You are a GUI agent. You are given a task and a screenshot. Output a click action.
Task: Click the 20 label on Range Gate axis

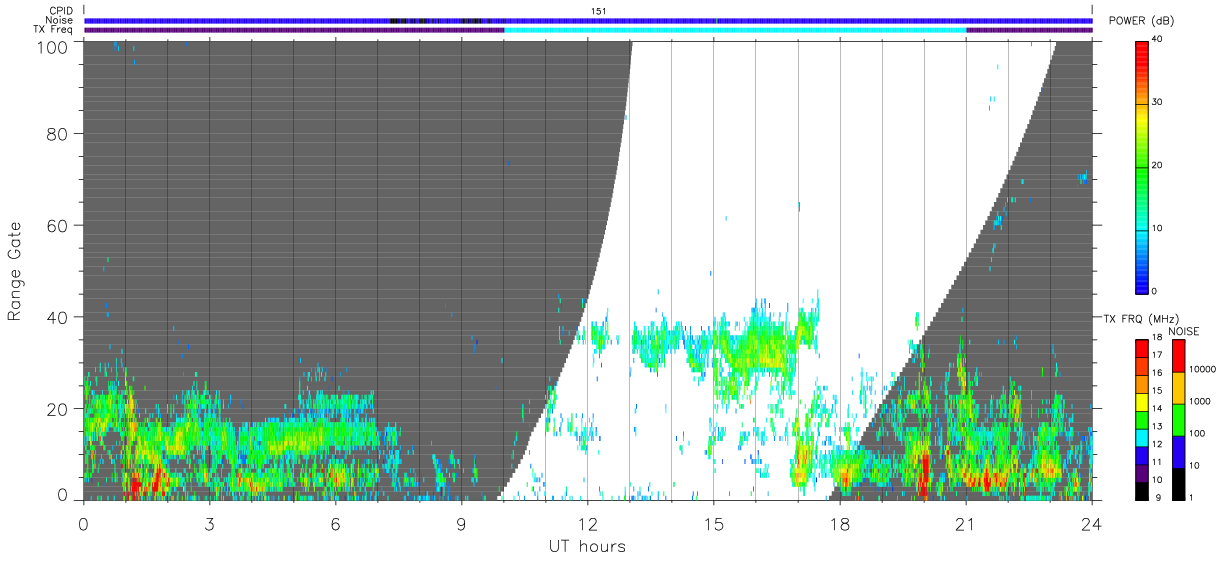58,408
